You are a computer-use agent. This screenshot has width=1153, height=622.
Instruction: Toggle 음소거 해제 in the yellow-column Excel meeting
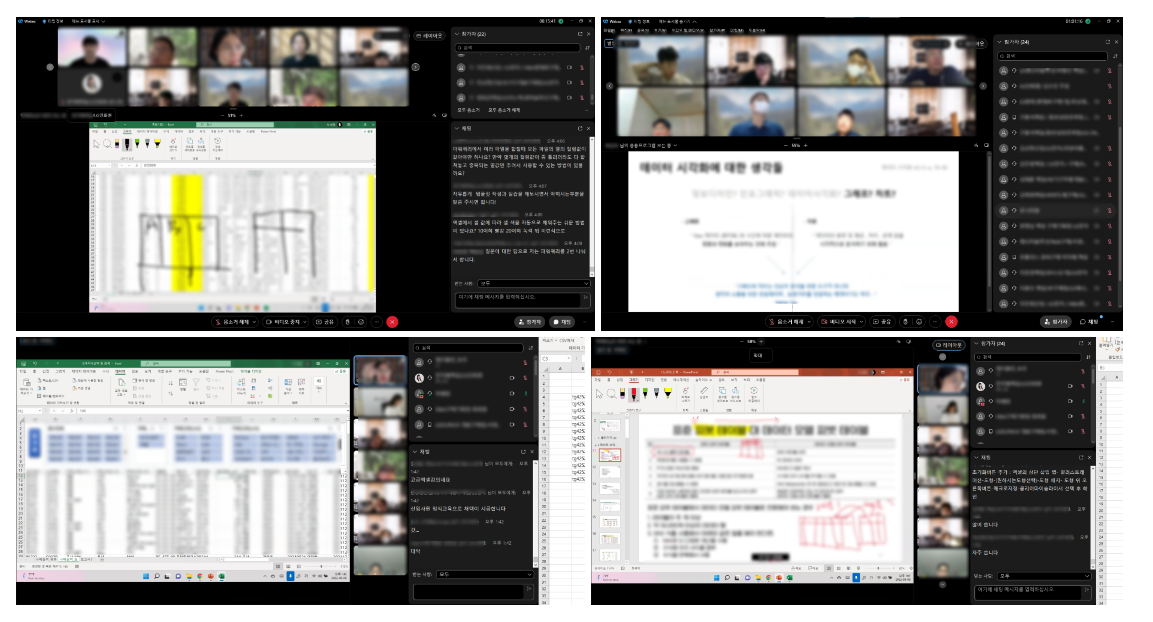coord(232,322)
